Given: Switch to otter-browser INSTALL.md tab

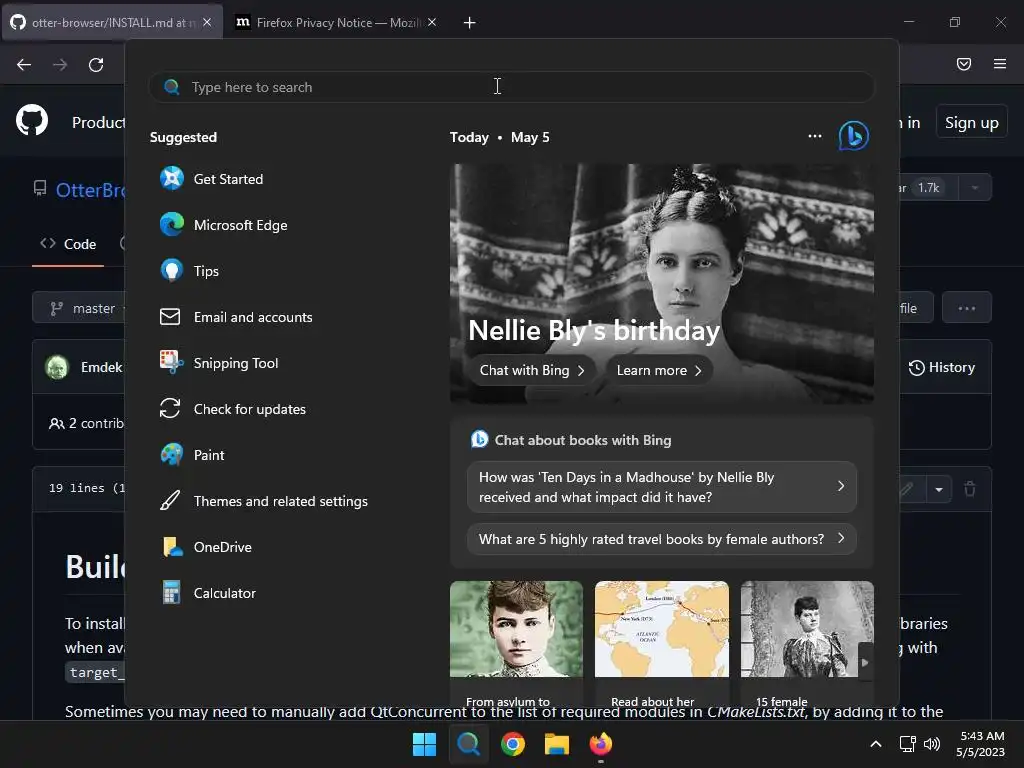Looking at the screenshot, I should (x=111, y=23).
